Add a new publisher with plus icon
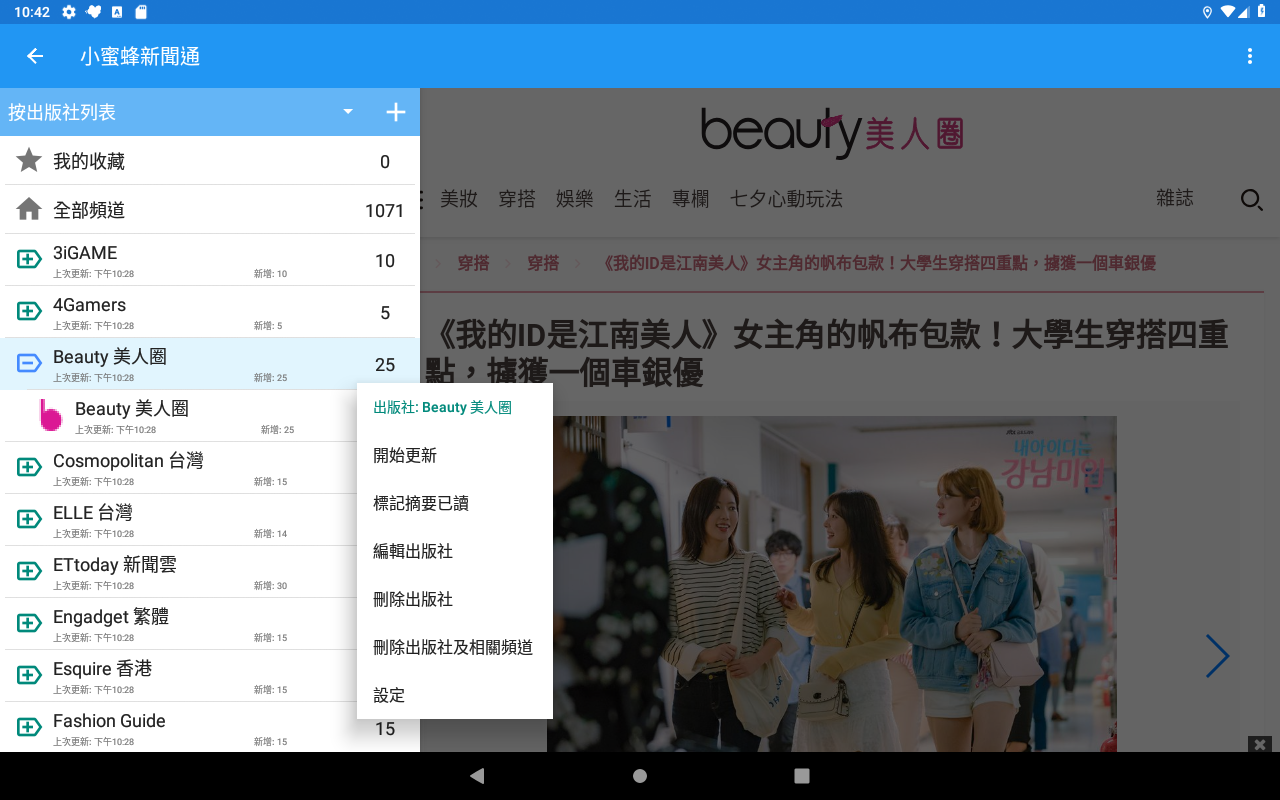This screenshot has height=800, width=1280. pos(396,112)
